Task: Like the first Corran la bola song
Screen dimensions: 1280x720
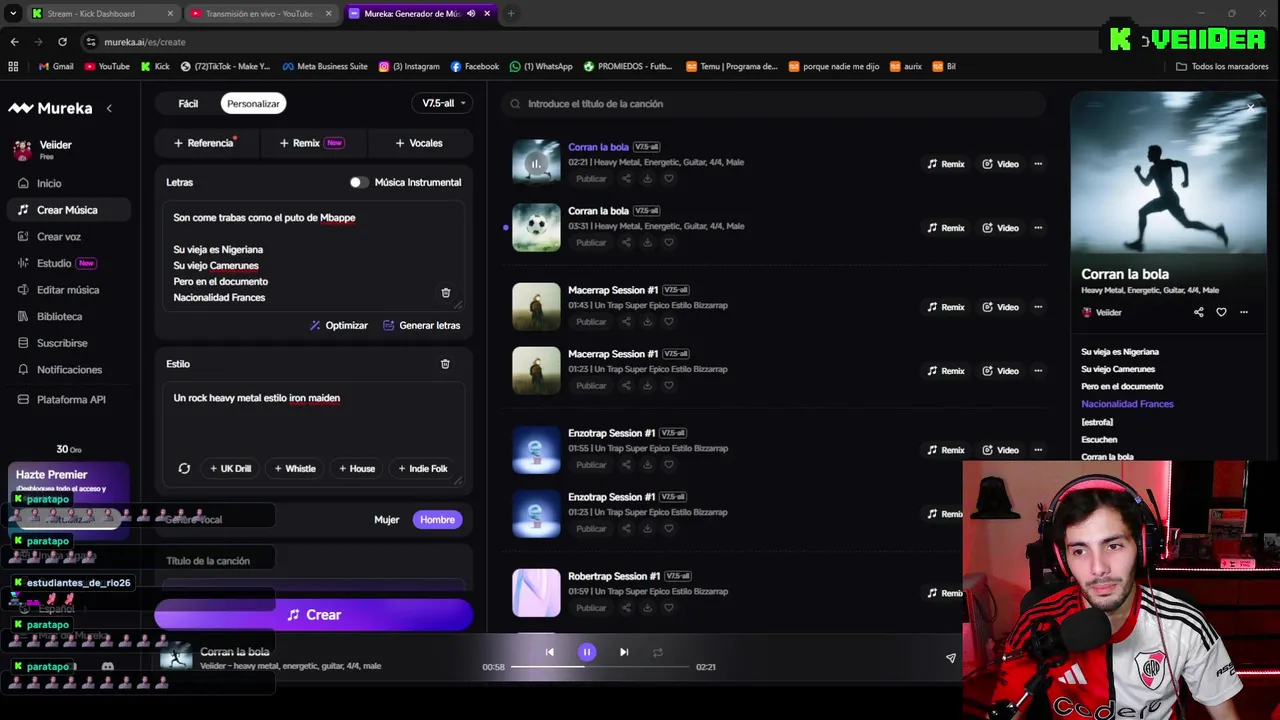Action: (x=669, y=179)
